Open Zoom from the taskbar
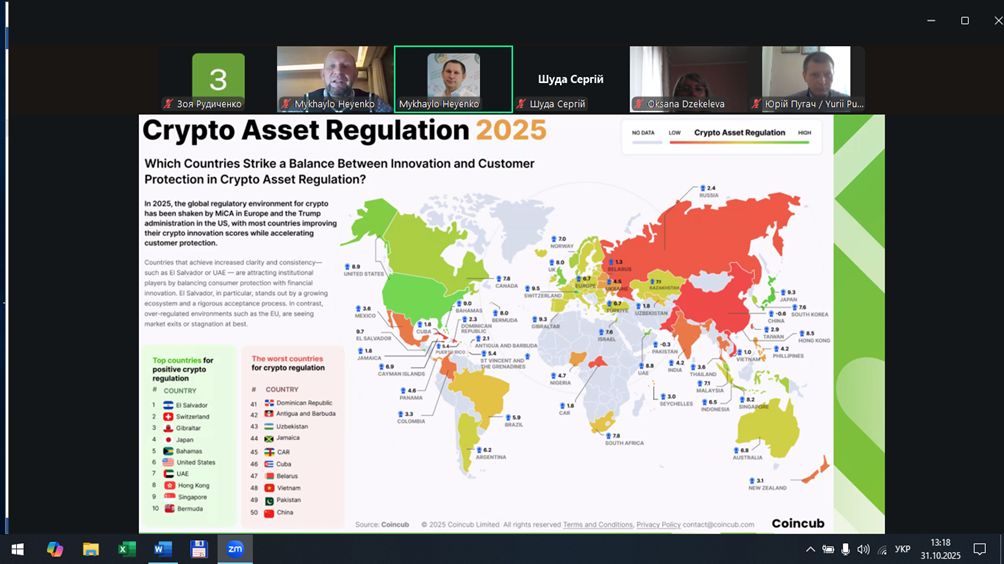This screenshot has width=1004, height=564. (x=235, y=549)
